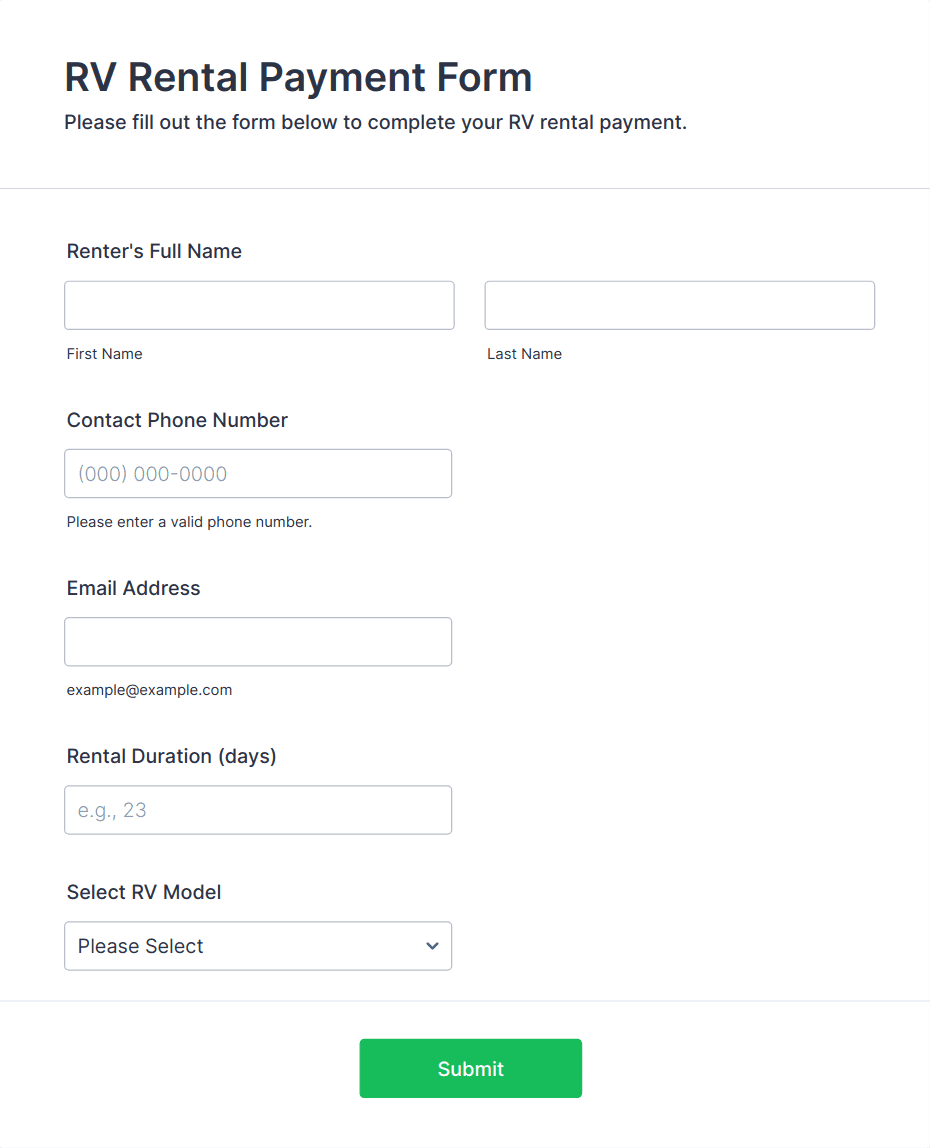Click the Email Address input box
This screenshot has width=930, height=1148.
click(x=257, y=641)
